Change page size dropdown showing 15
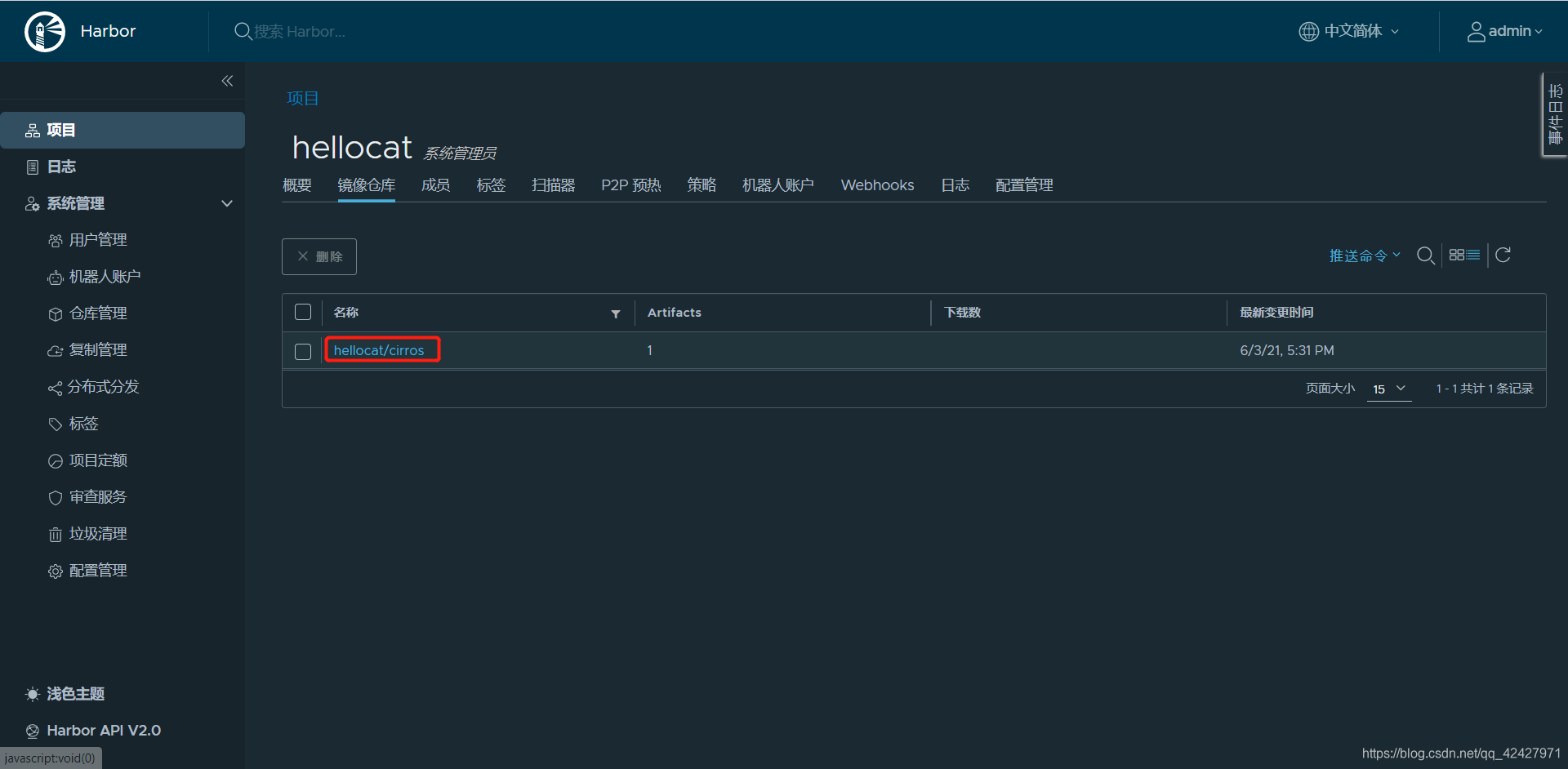This screenshot has height=769, width=1568. pos(1389,389)
